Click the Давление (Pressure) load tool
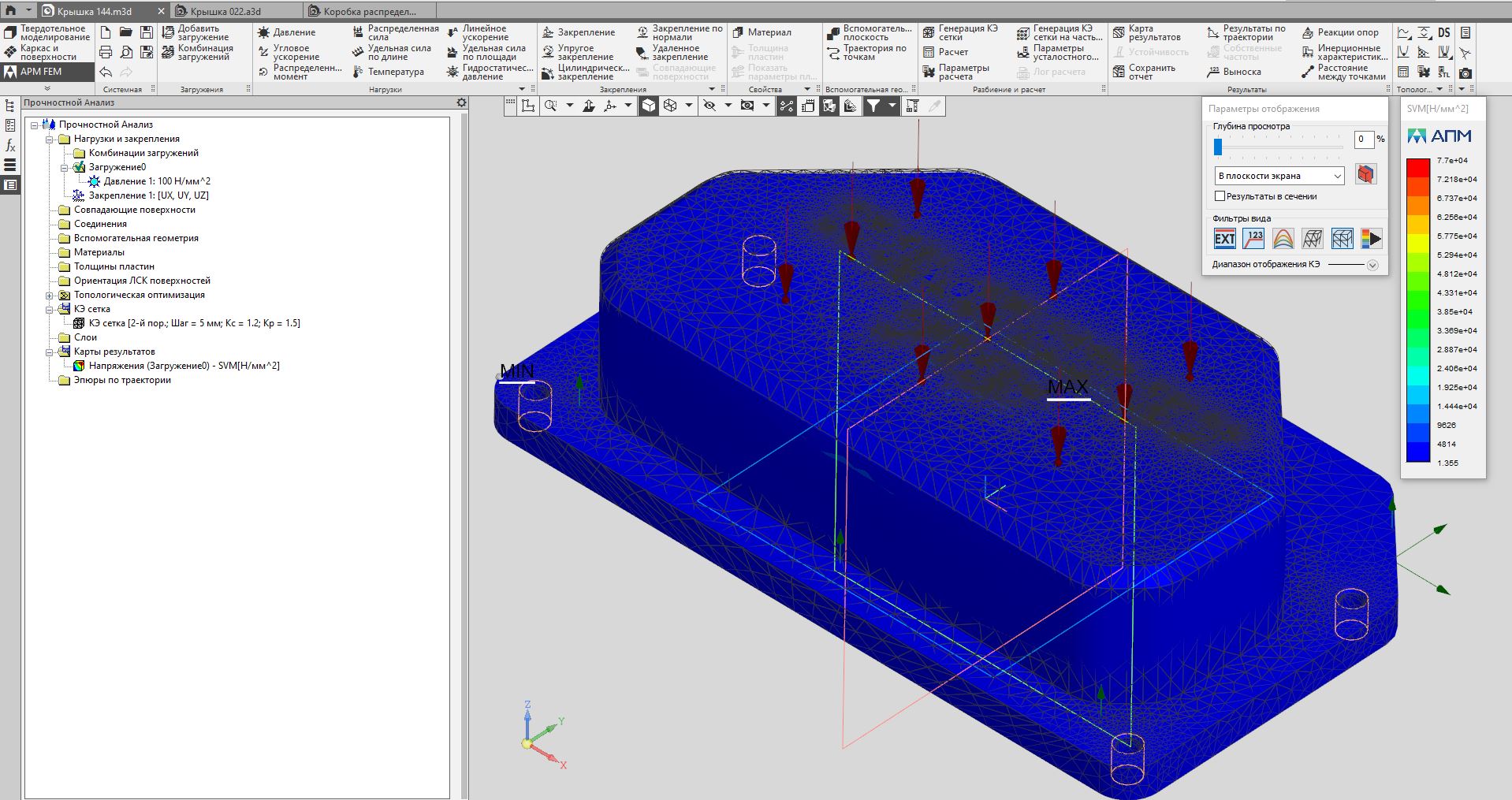Viewport: 1512px width, 800px height. 287,32
